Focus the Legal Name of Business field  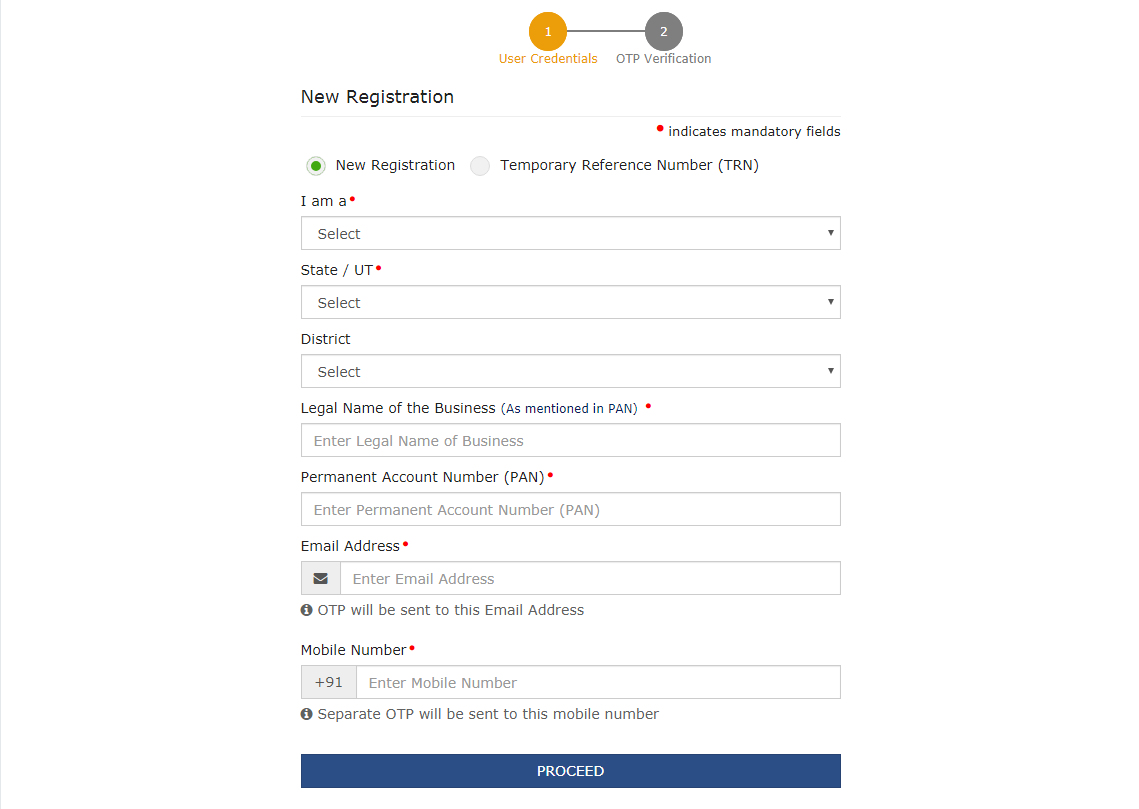[x=571, y=440]
